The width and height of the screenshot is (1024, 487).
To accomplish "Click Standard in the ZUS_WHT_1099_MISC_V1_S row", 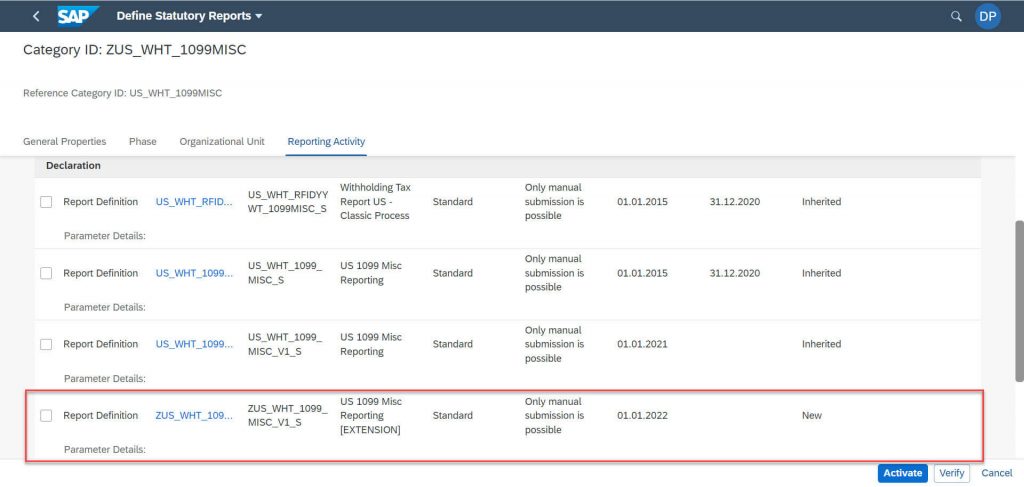I will (x=453, y=415).
